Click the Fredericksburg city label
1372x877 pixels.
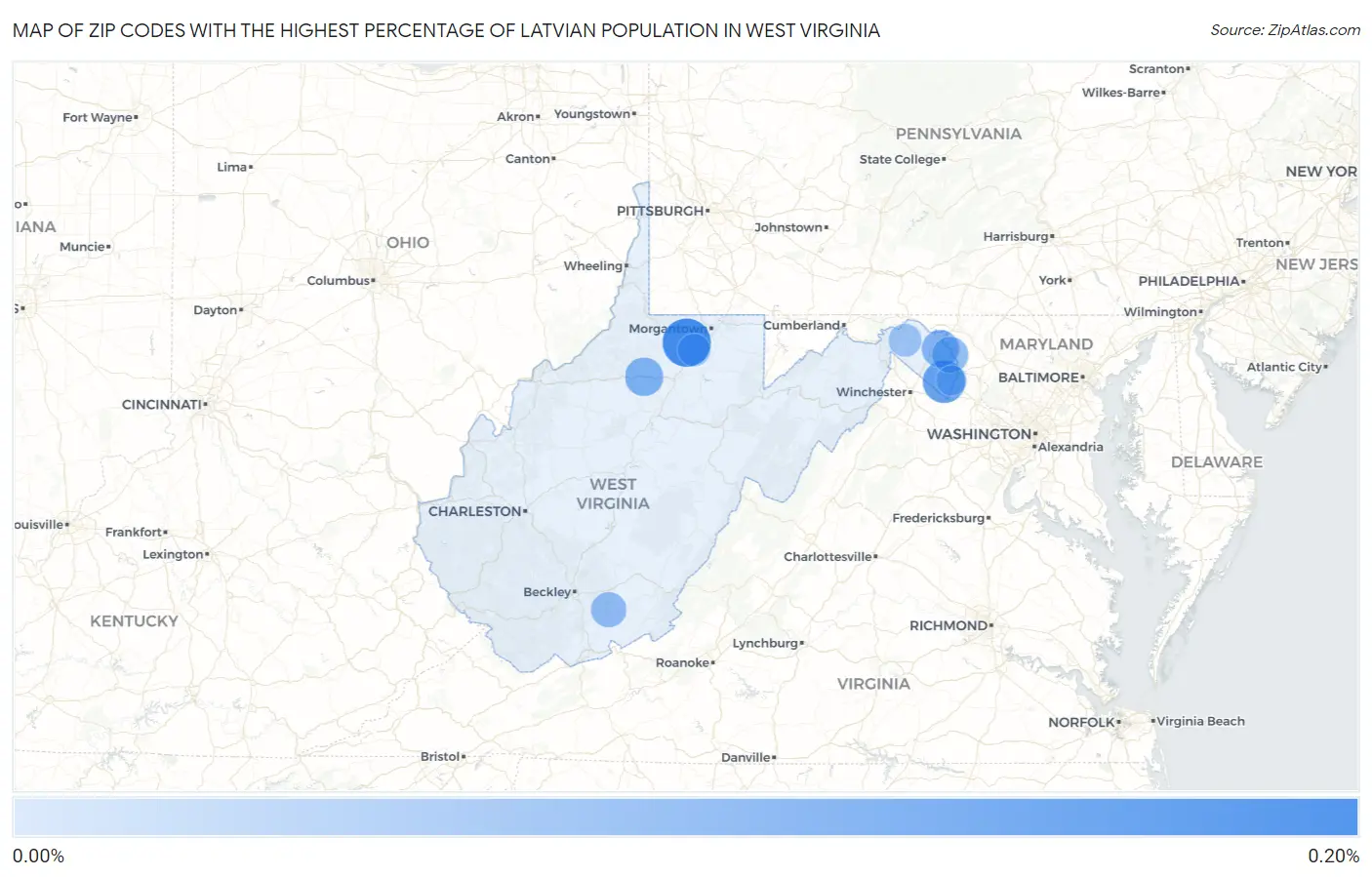[x=938, y=518]
